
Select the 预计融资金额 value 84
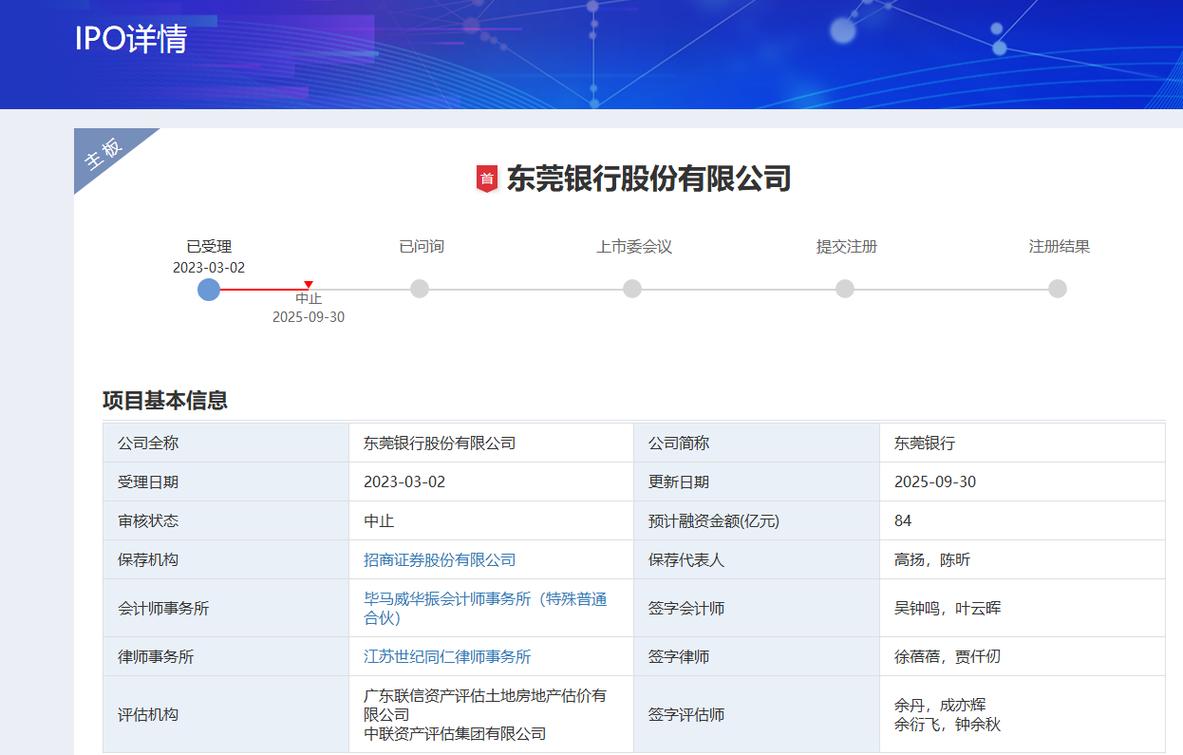tap(901, 520)
